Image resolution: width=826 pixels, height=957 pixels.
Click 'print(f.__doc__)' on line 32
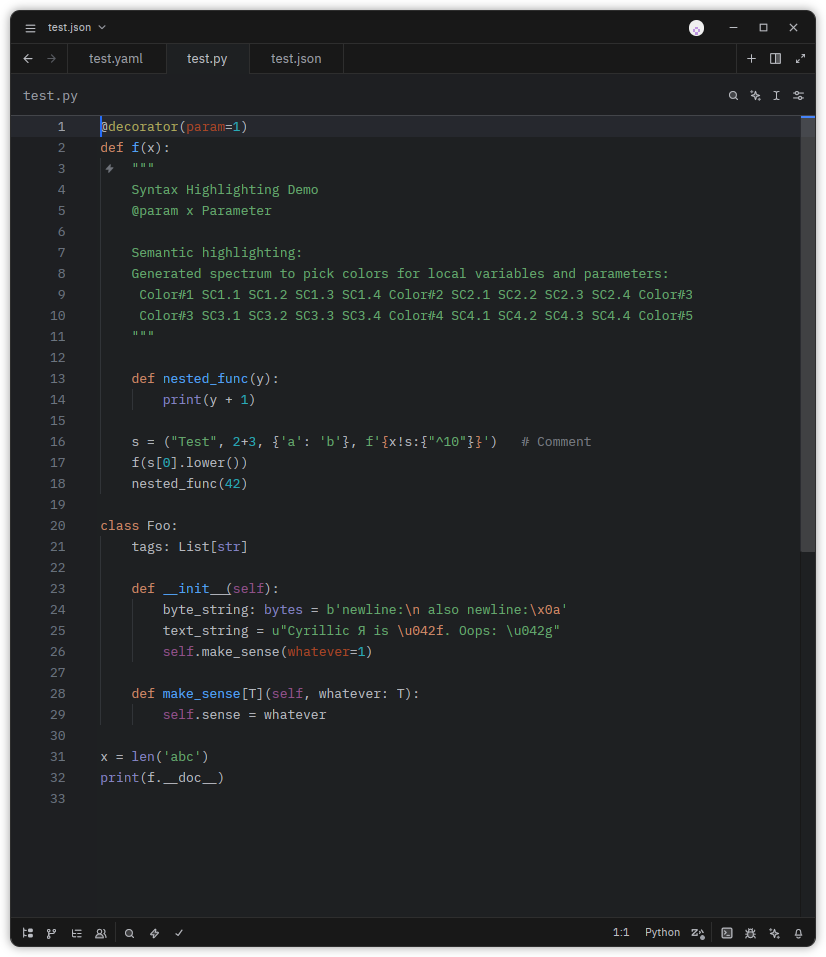click(162, 778)
